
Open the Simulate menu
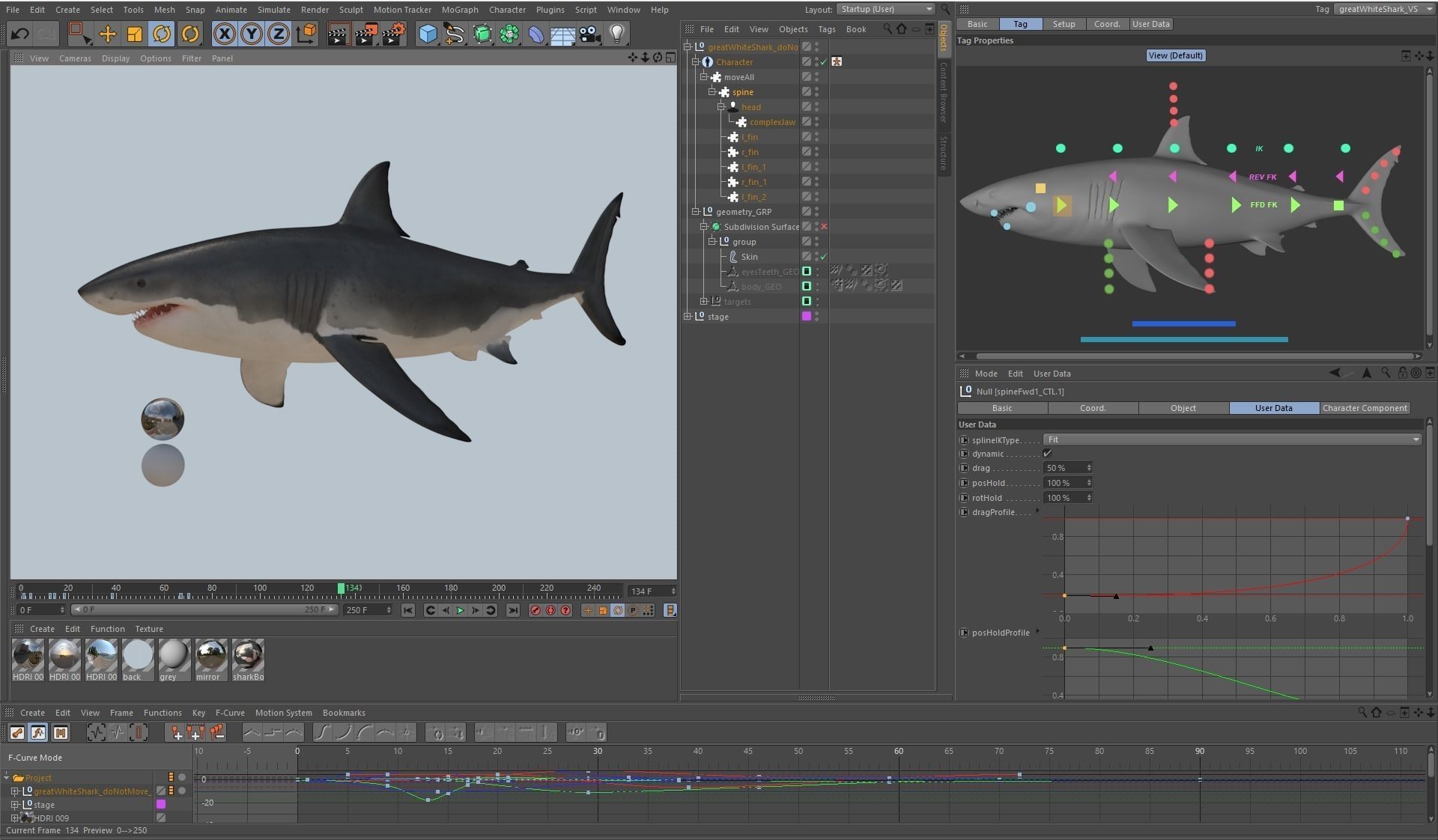point(273,10)
